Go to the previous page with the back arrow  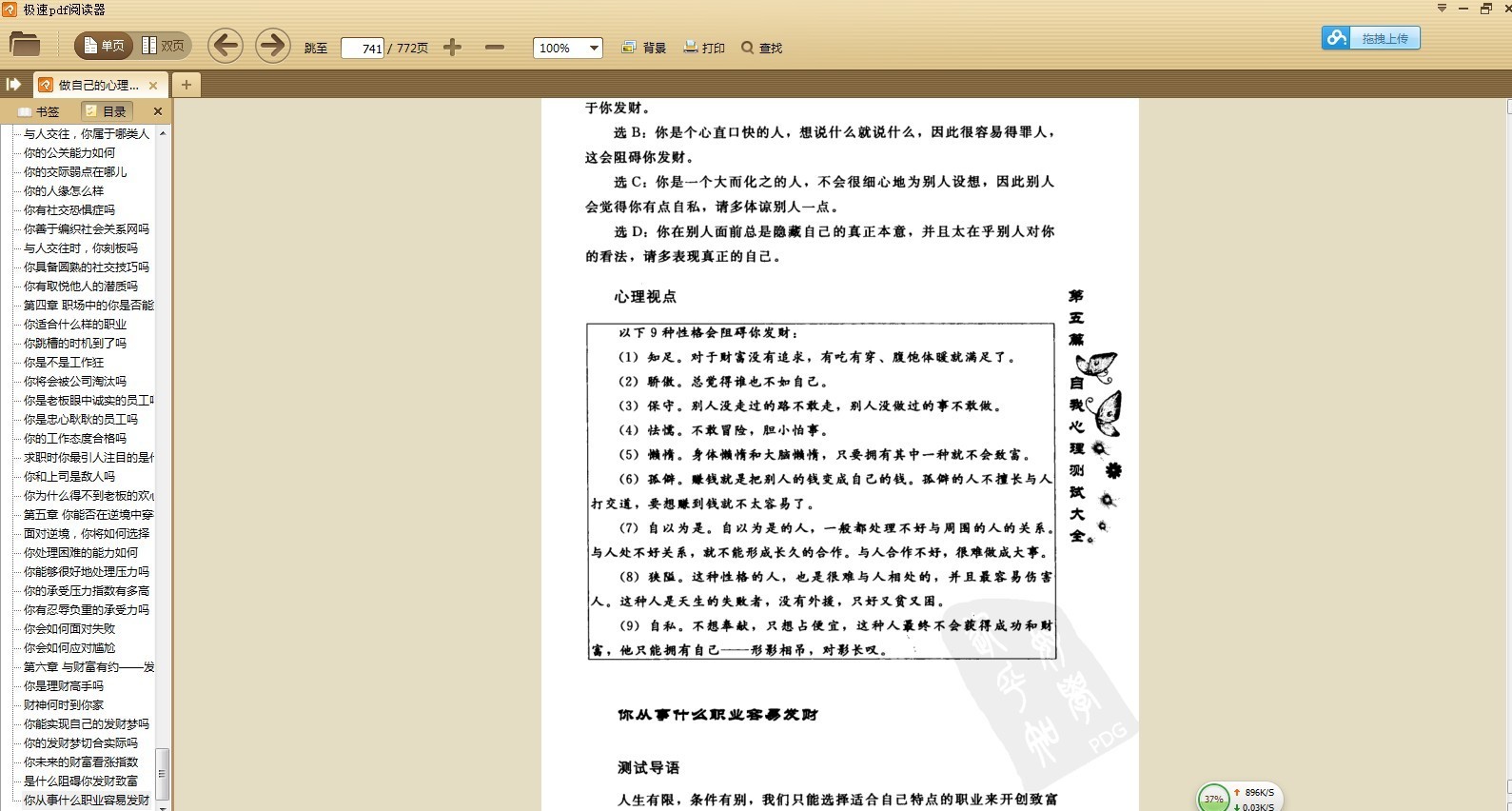226,46
